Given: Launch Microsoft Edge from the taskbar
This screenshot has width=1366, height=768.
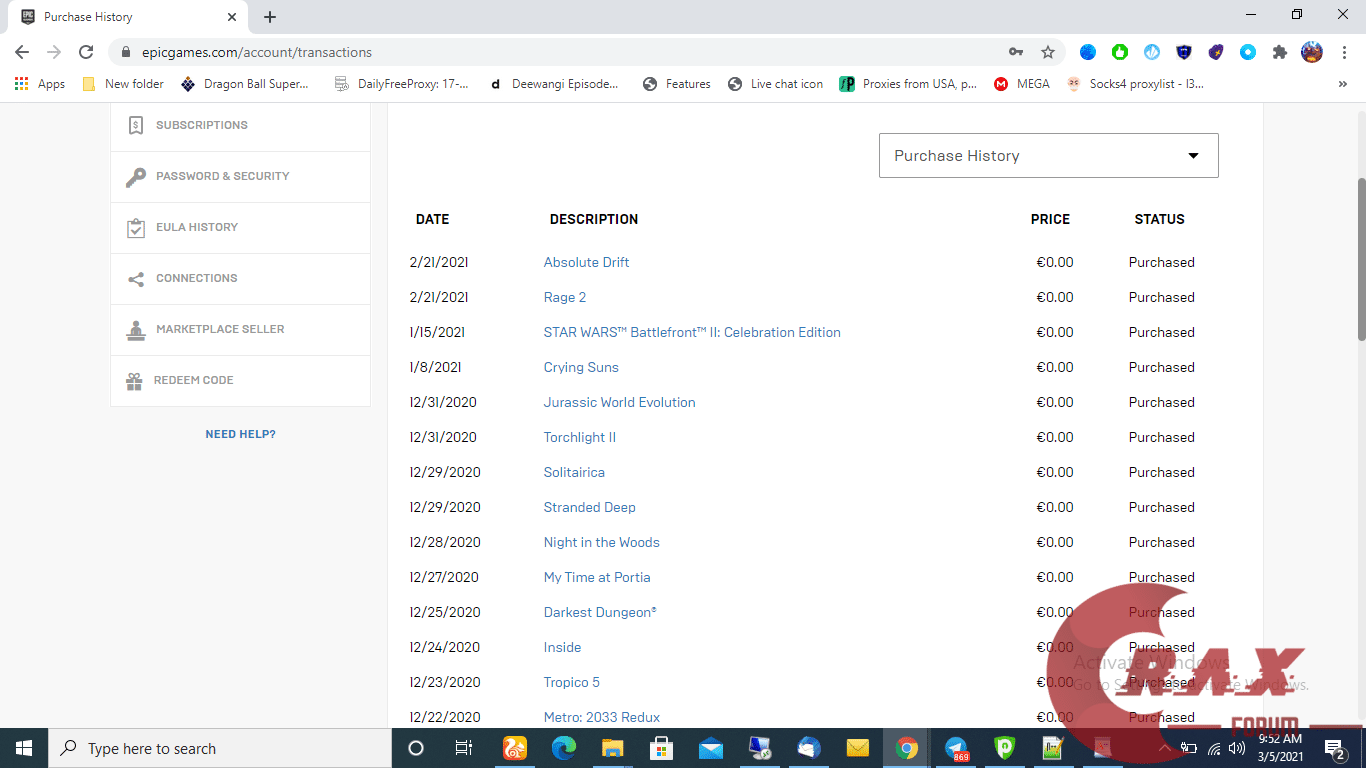Looking at the screenshot, I should (x=564, y=748).
